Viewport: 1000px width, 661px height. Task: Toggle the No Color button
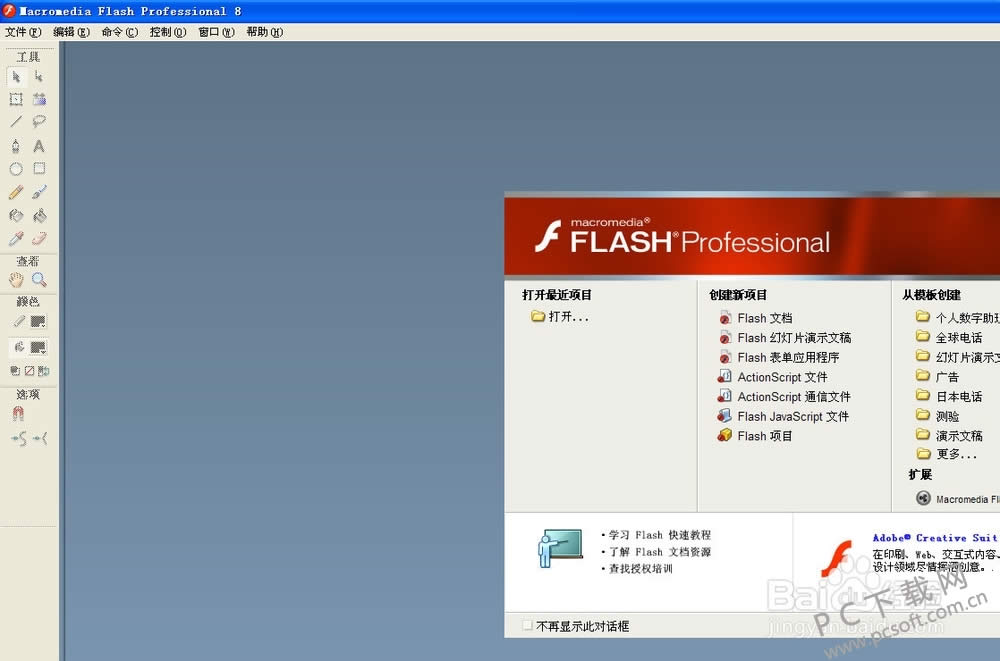(29, 371)
